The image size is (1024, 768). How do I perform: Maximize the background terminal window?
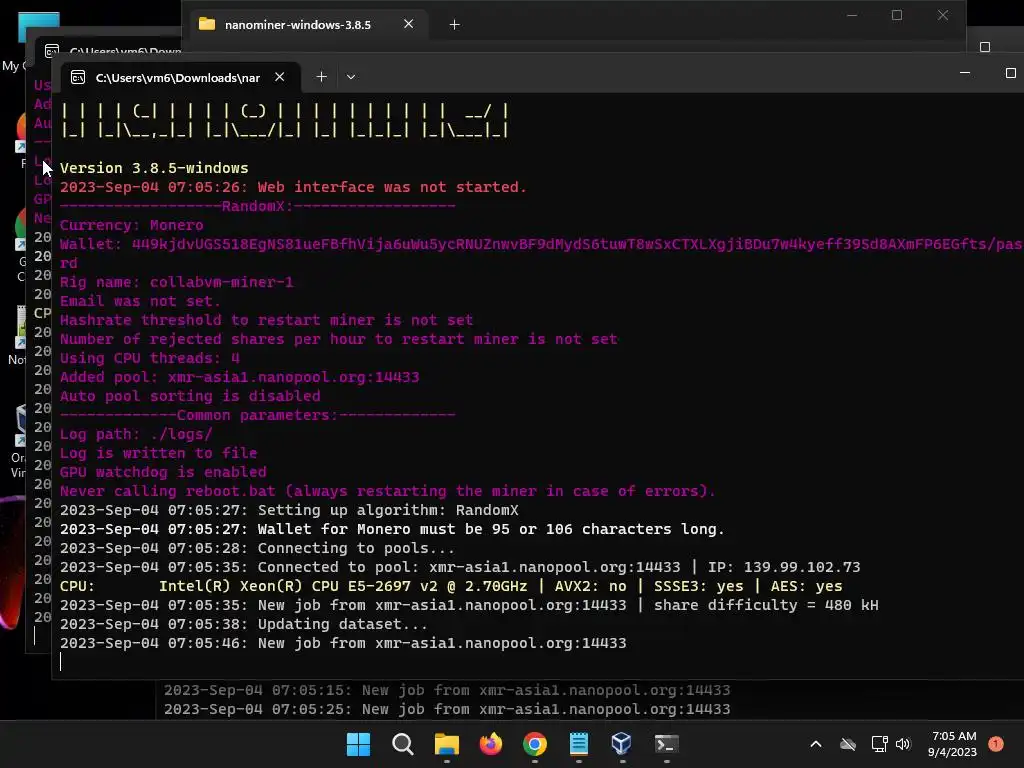(985, 47)
